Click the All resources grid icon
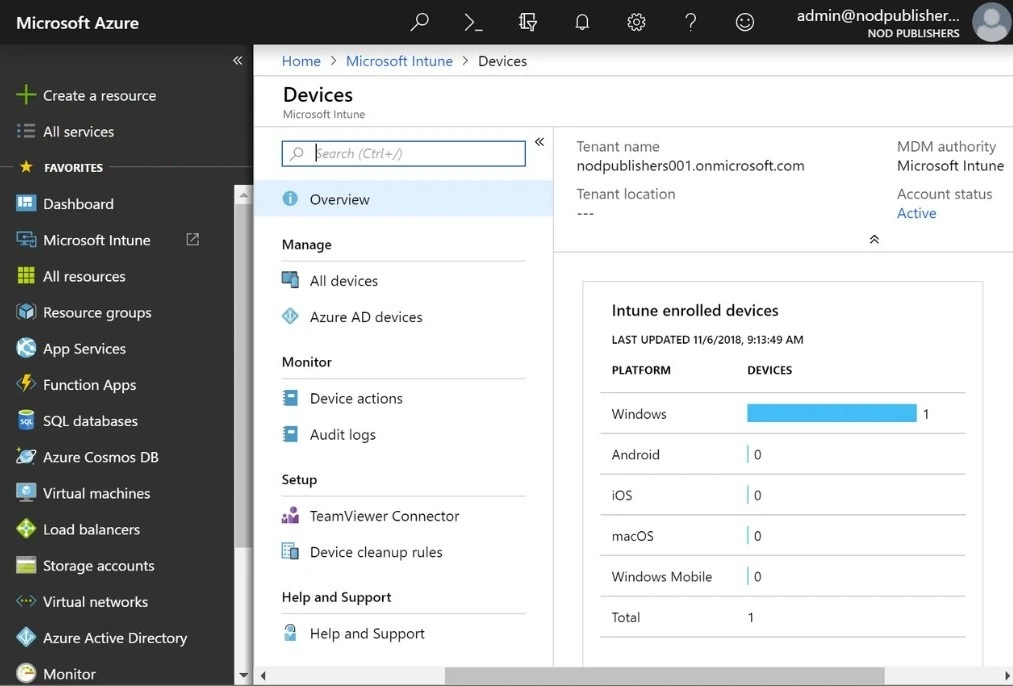This screenshot has width=1013, height=686. (26, 276)
